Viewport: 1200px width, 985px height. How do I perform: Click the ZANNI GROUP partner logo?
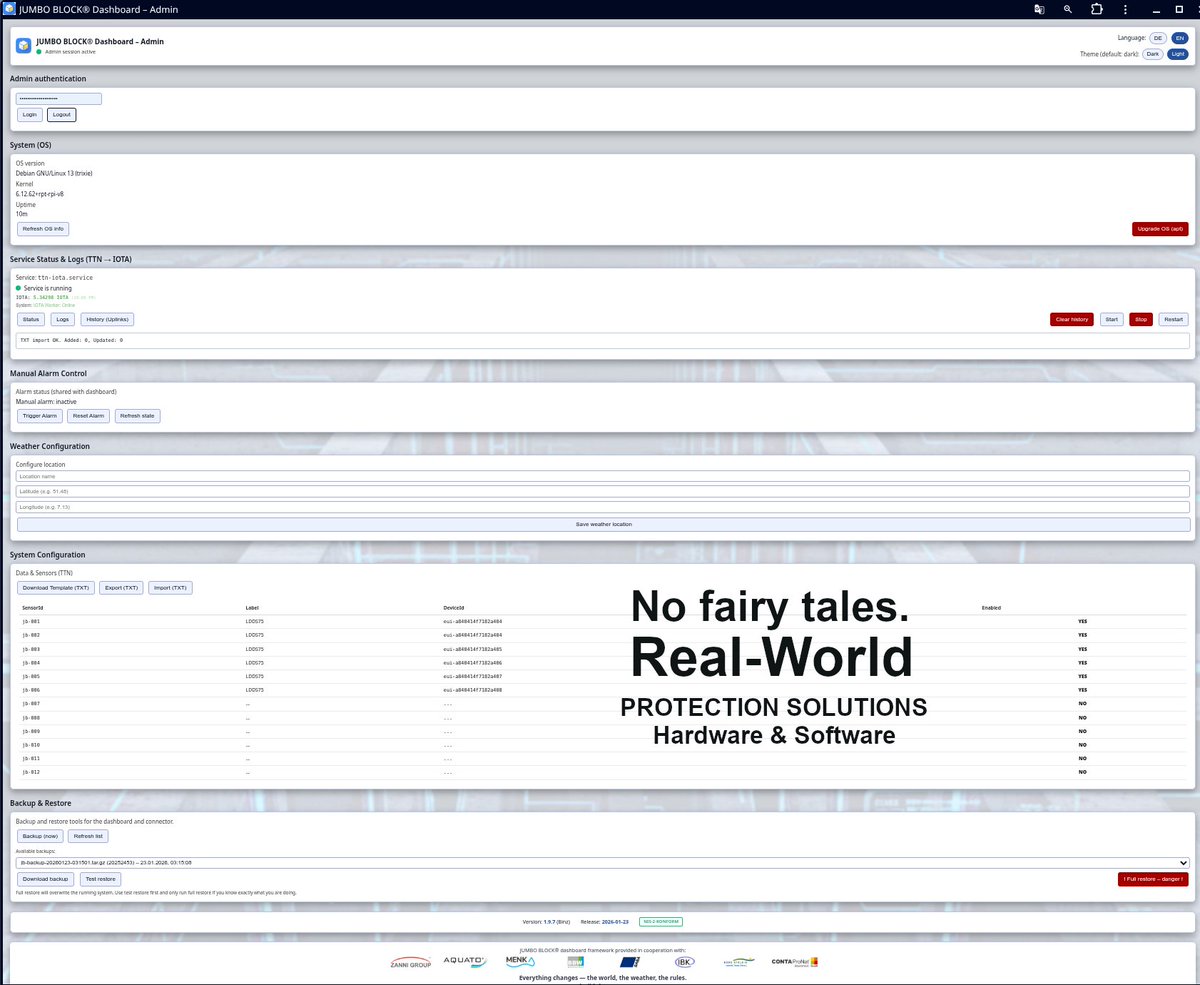pos(411,964)
